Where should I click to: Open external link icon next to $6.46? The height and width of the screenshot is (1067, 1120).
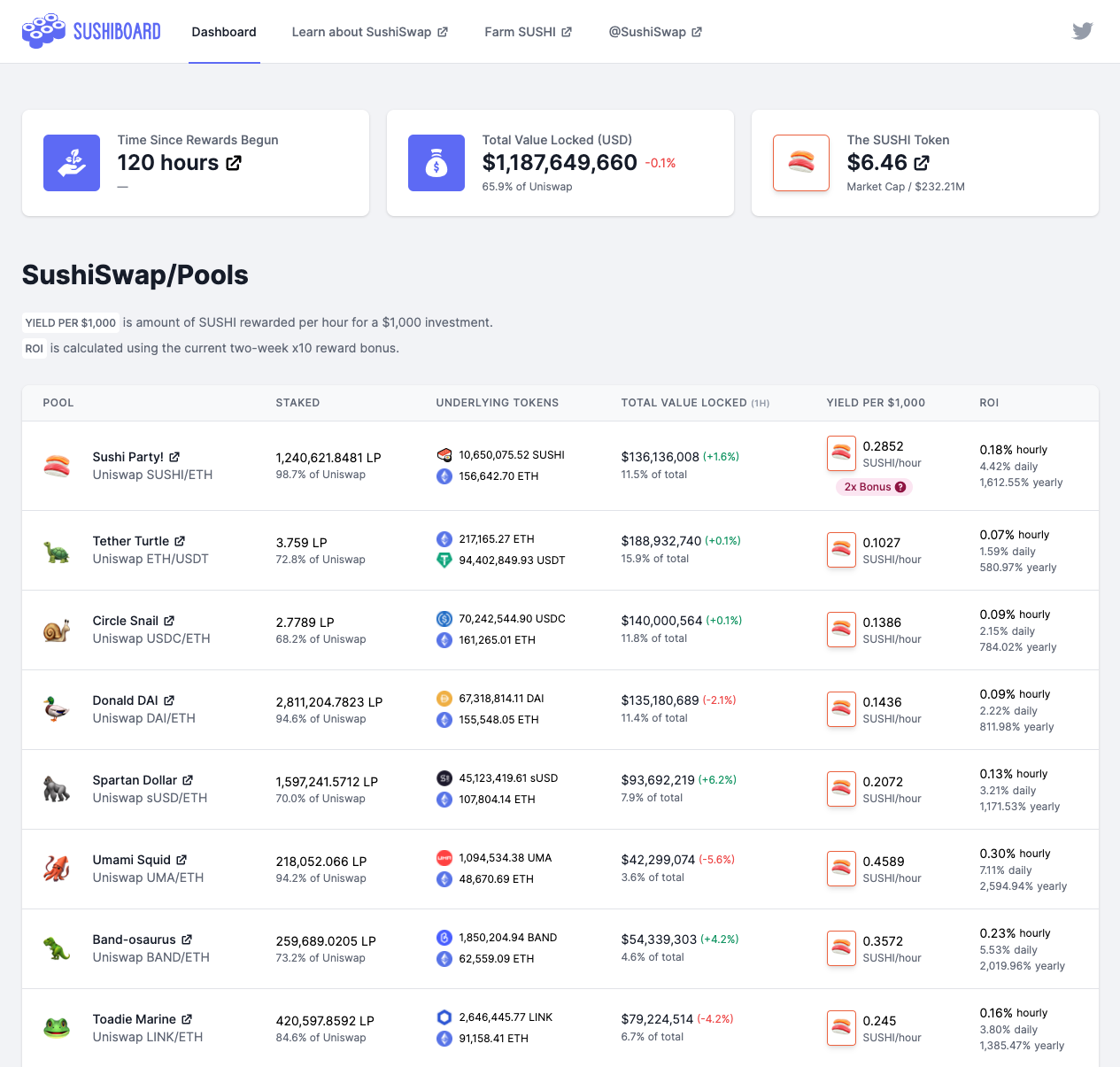pos(922,163)
